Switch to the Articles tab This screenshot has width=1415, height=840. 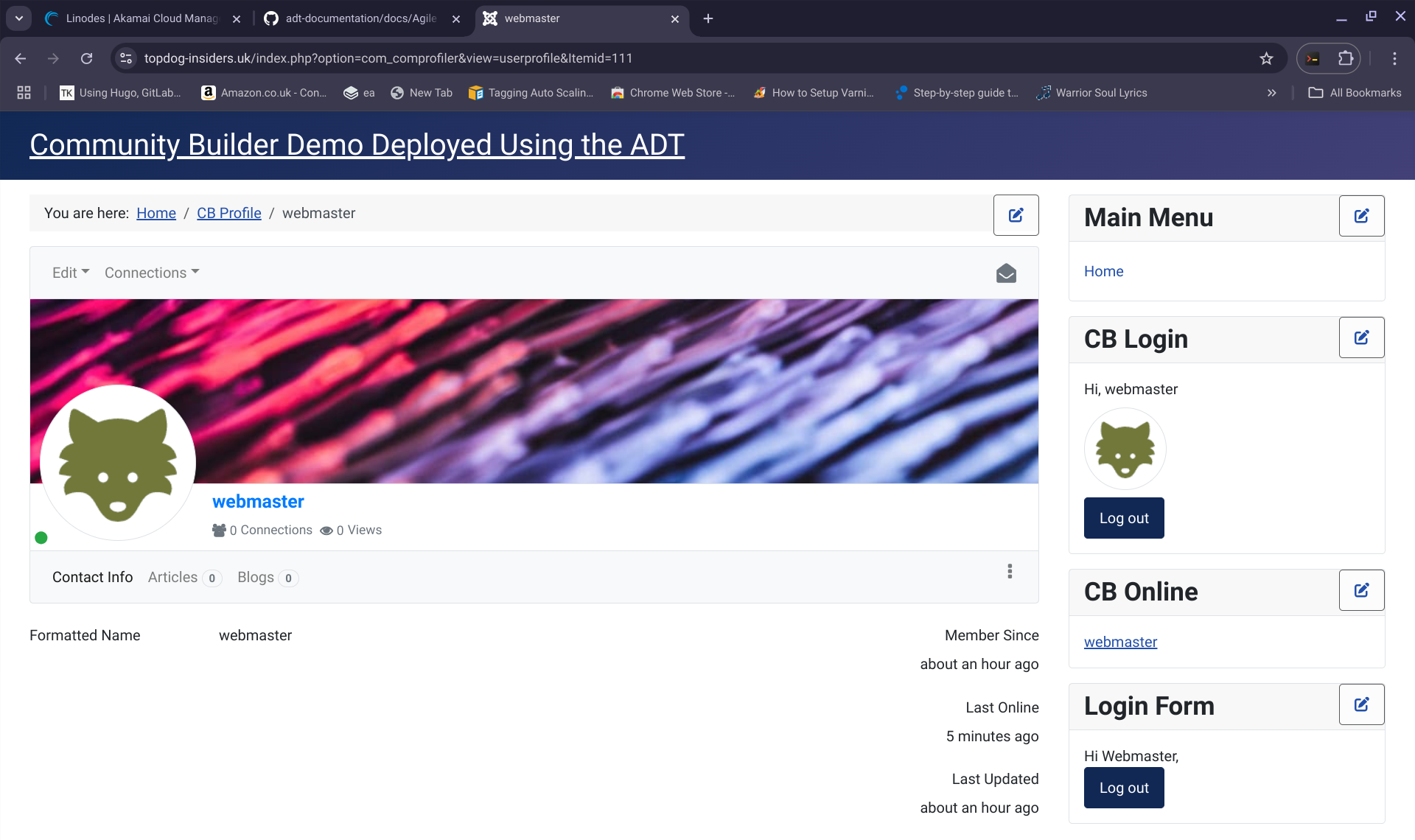click(173, 577)
